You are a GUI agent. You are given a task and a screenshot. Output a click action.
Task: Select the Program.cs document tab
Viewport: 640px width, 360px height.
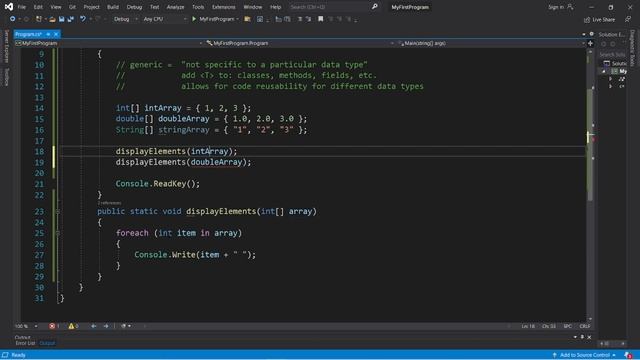(x=28, y=34)
